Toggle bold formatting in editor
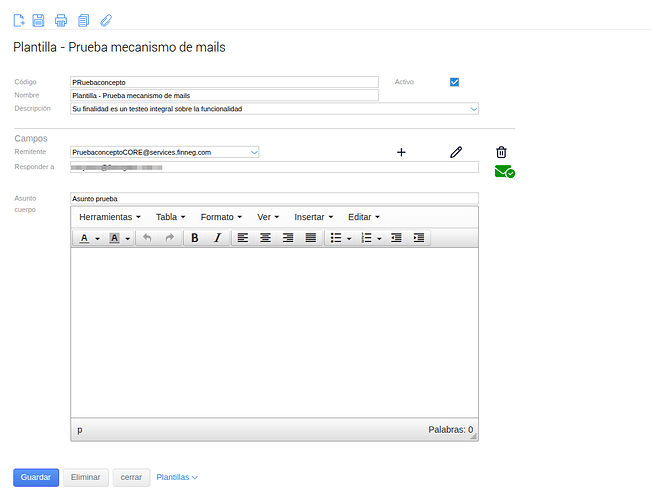Viewport: 652px width, 500px height. [x=194, y=238]
